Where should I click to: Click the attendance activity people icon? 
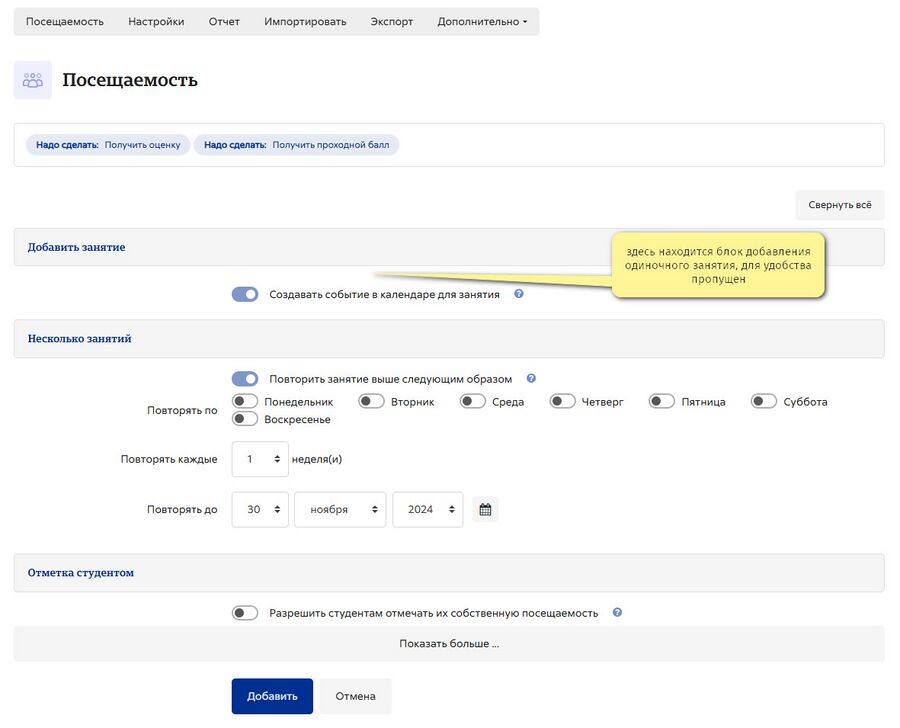click(33, 80)
